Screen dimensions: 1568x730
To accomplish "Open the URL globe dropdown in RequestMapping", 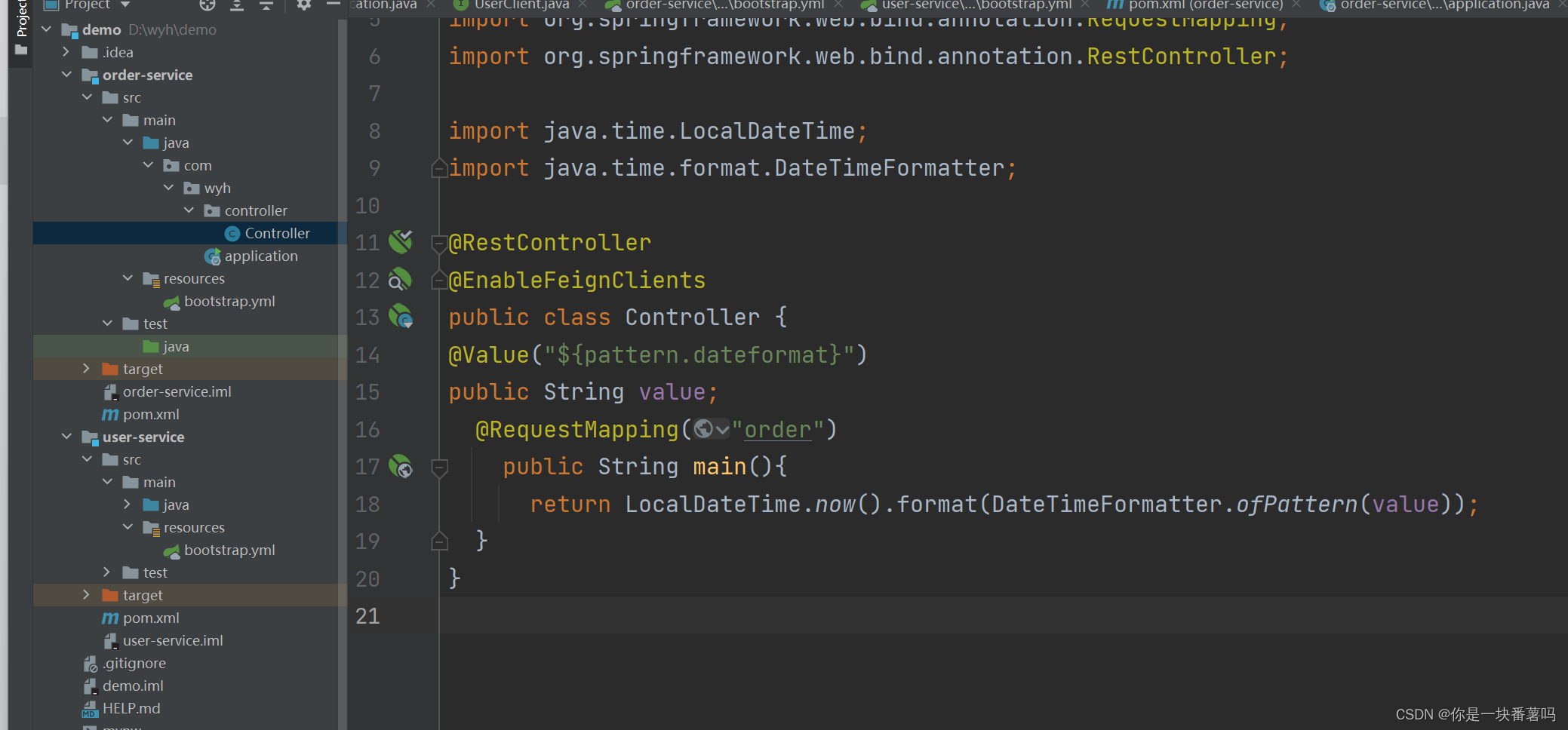I will (x=712, y=429).
